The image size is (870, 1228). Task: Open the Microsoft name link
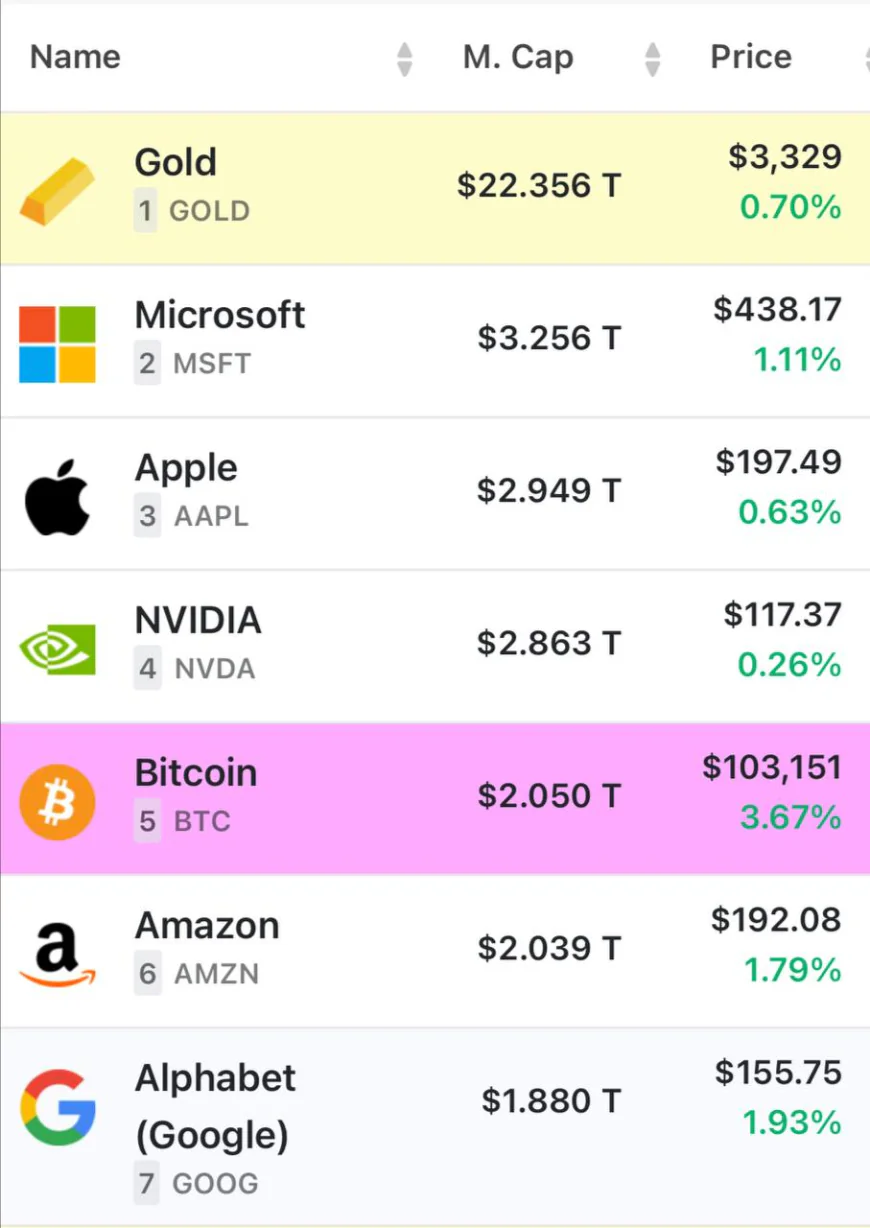pos(220,316)
